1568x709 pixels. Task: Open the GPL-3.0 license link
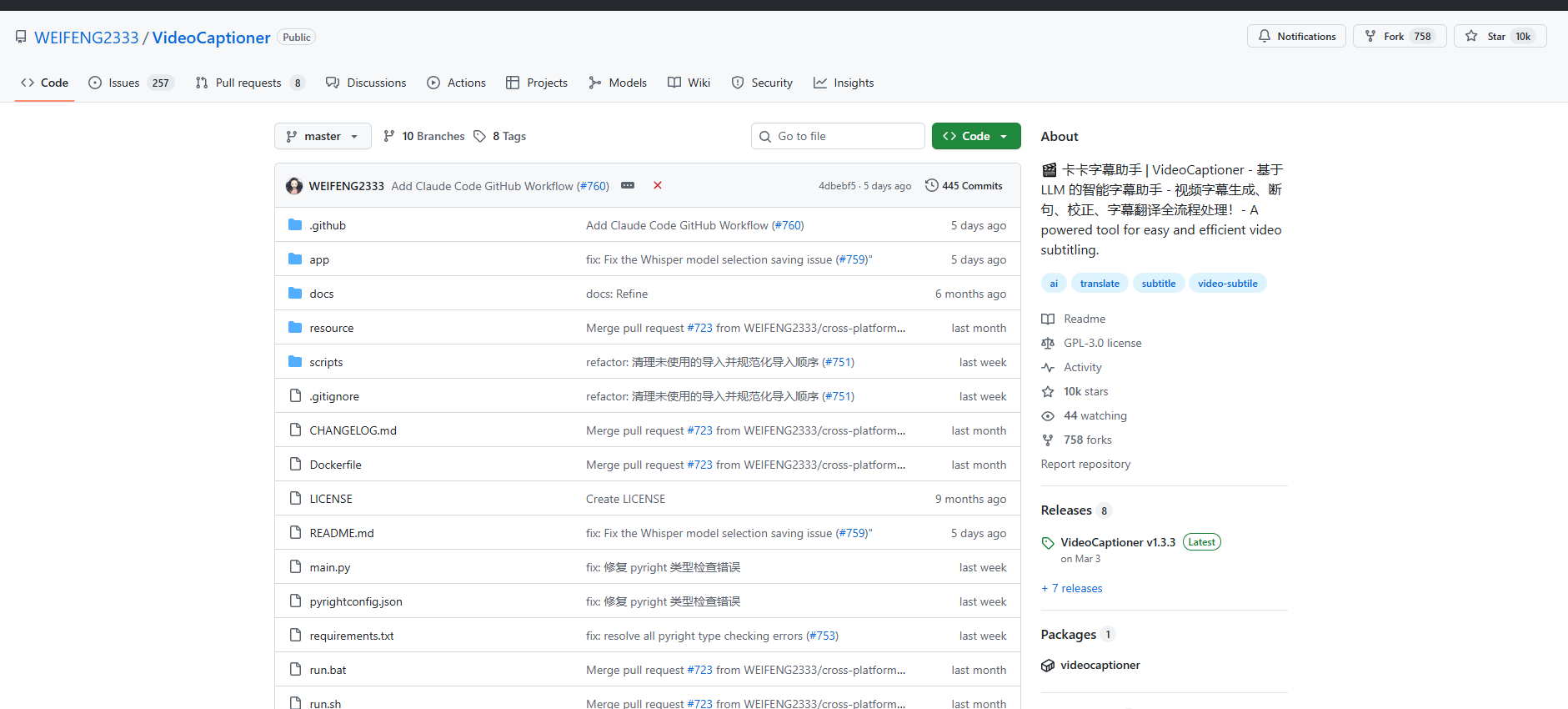click(x=1102, y=343)
